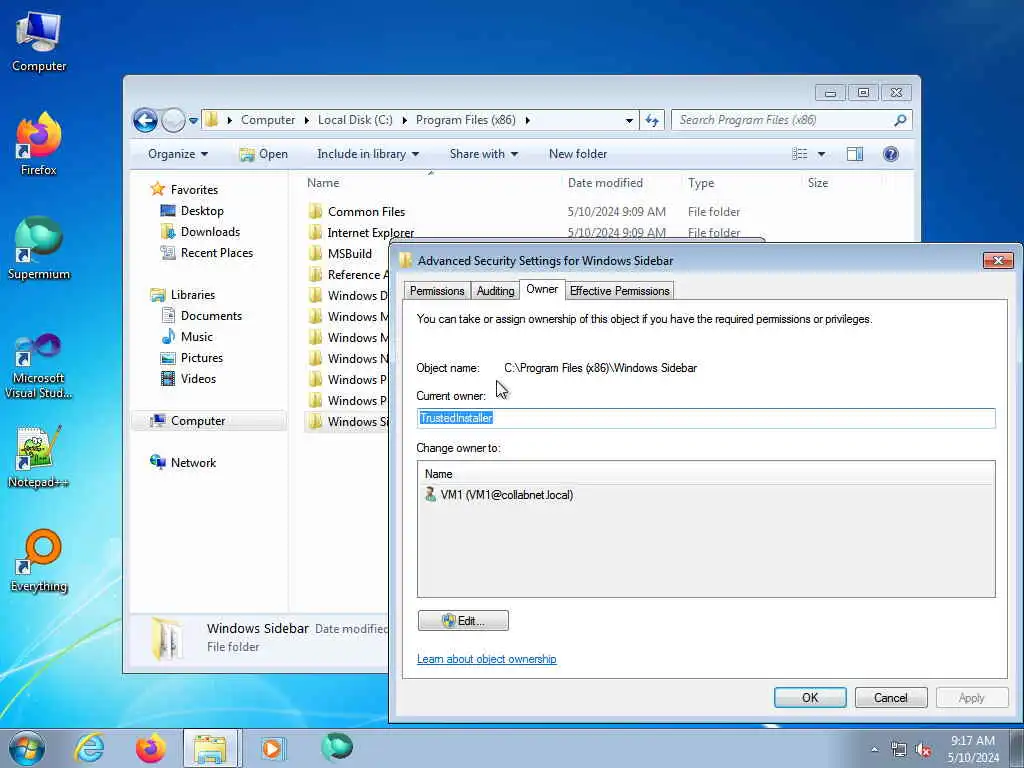Viewport: 1024px width, 768px height.
Task: Click the Current owner TrustedInstaller field
Action: (706, 418)
